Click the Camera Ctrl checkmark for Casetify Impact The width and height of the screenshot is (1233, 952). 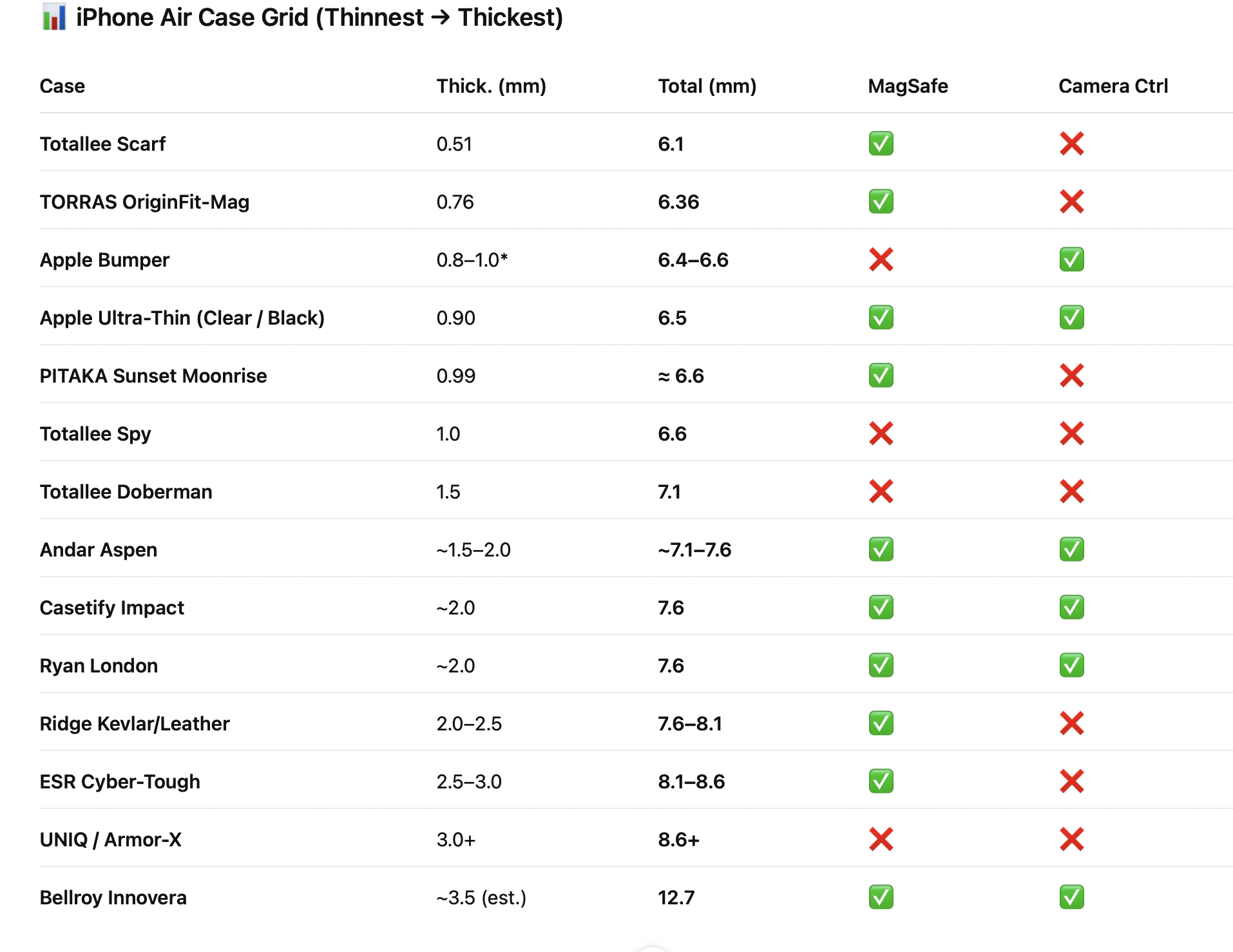[1071, 607]
